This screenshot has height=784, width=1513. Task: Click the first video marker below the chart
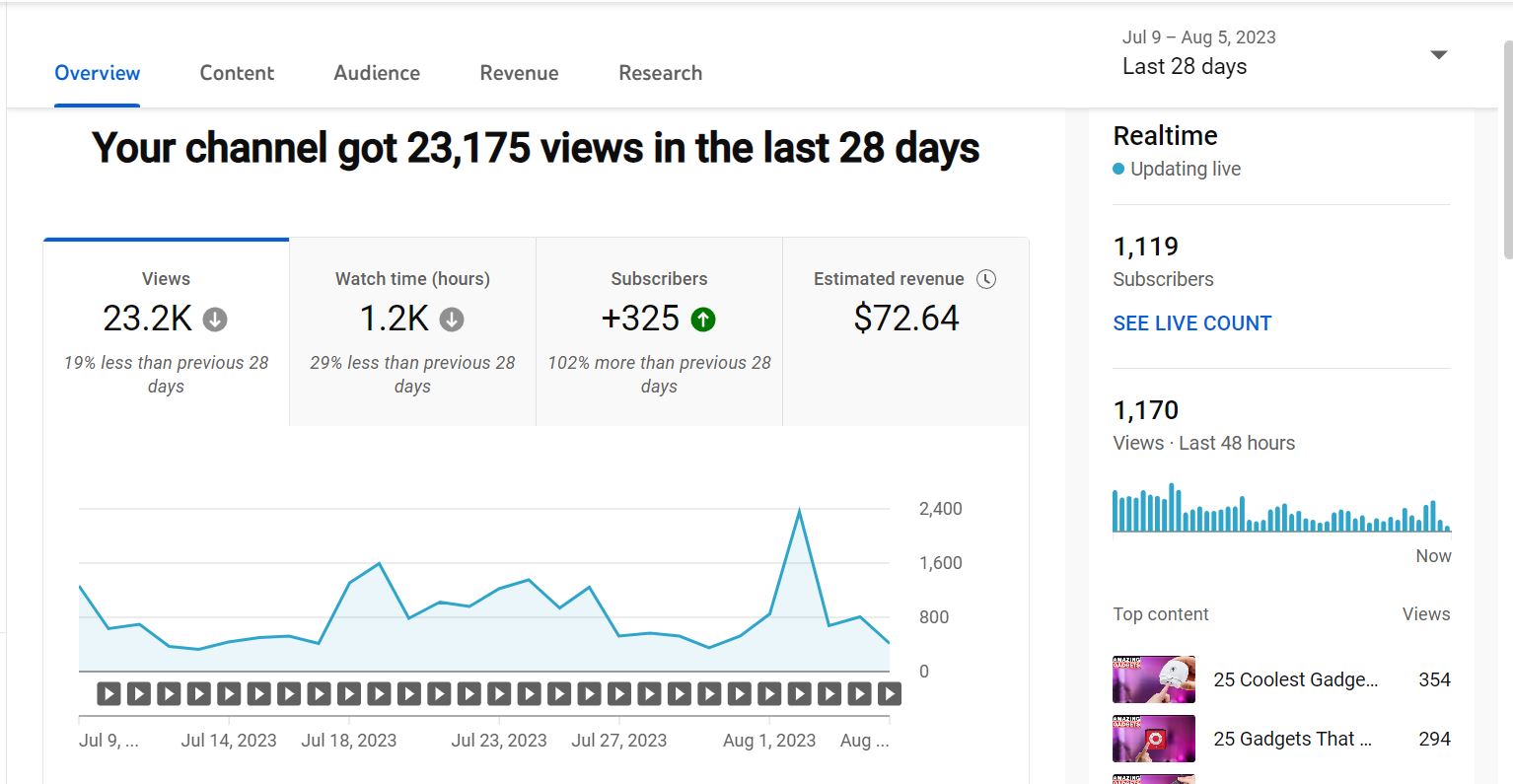click(108, 694)
